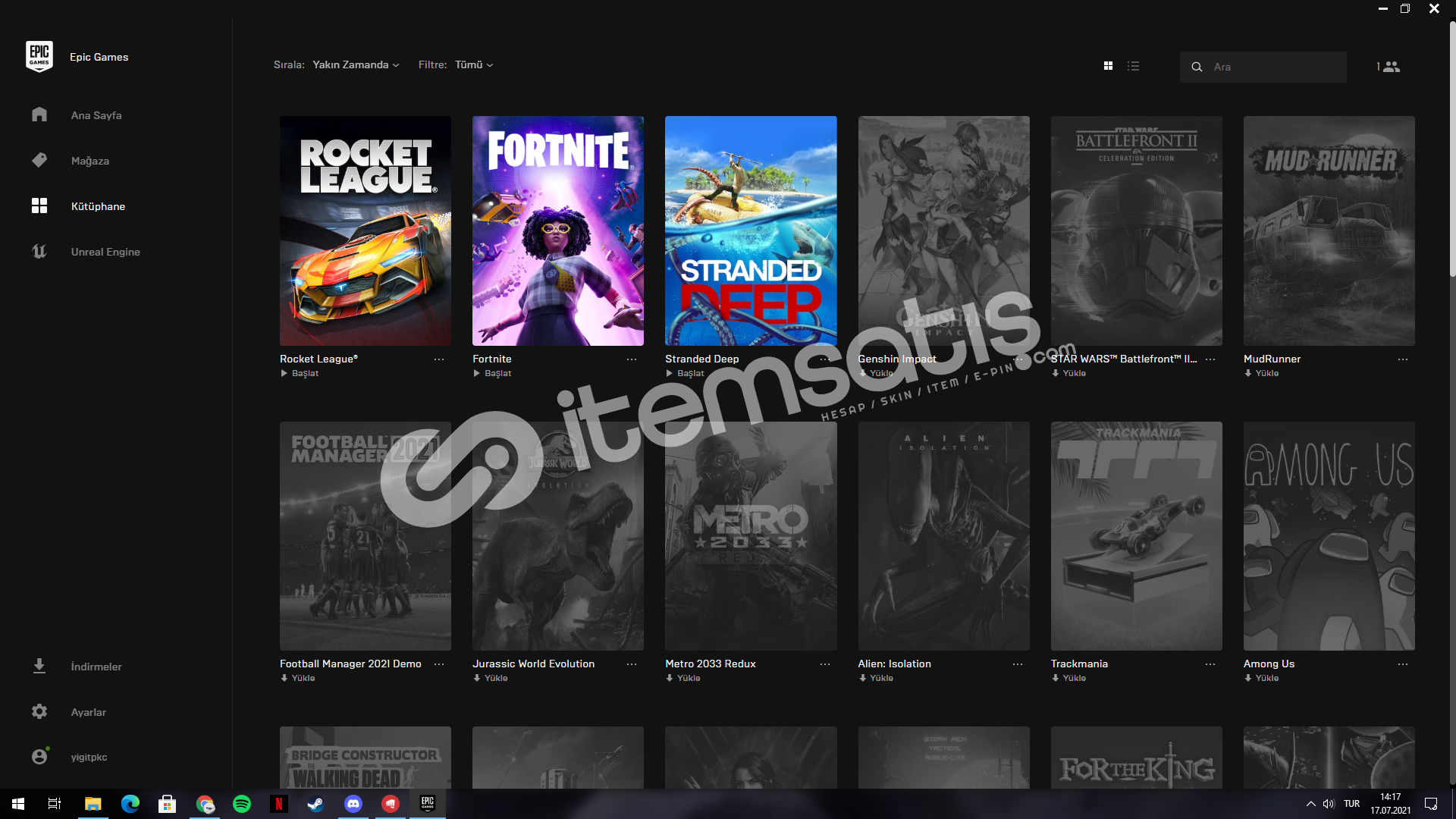Install Metro 2033 Redux via Yükle
This screenshot has height=819, width=1456.
tap(682, 678)
